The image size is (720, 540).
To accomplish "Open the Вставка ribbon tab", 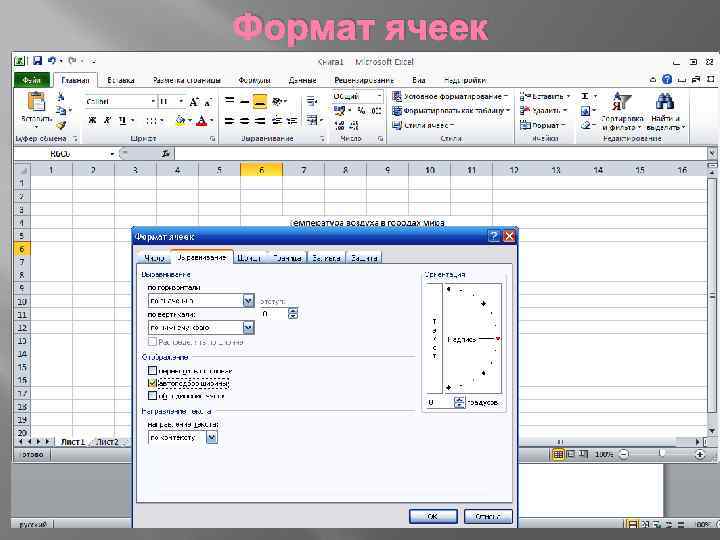I will (x=121, y=80).
